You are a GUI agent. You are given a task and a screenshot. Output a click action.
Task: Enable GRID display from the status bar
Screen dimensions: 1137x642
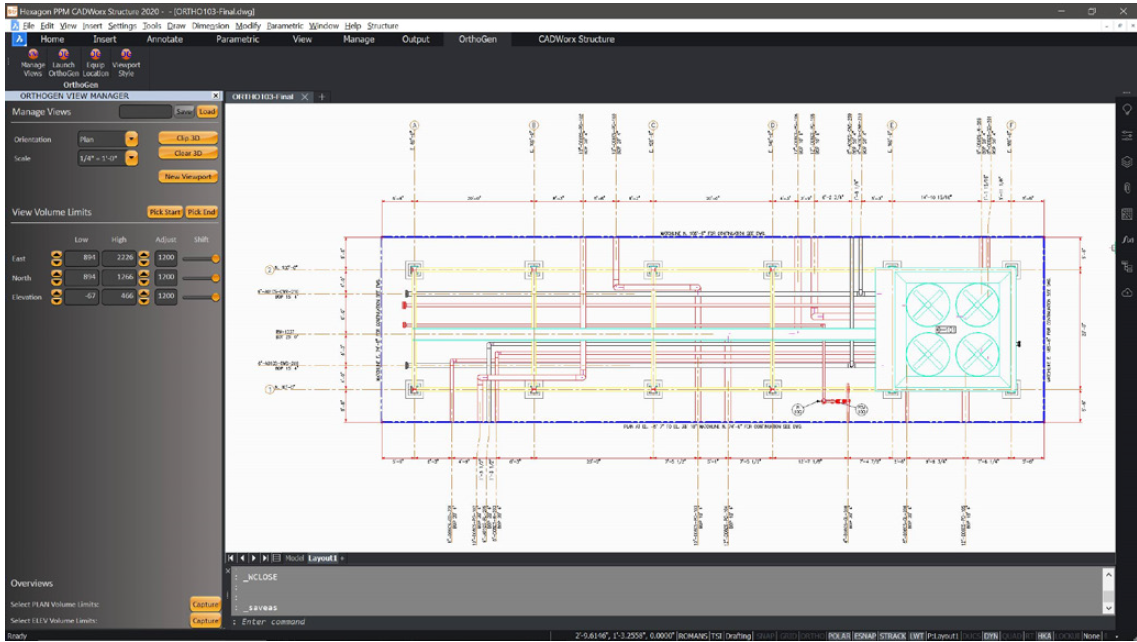click(787, 633)
